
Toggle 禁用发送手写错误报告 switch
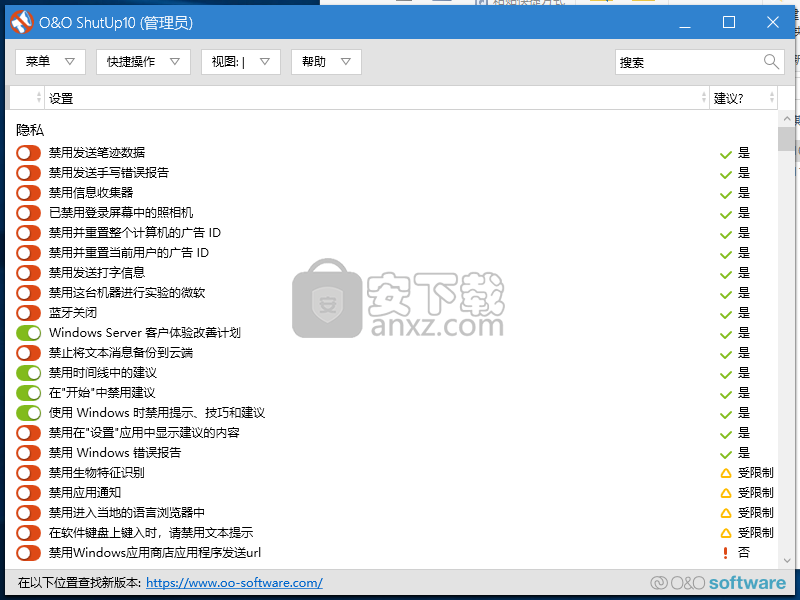28,172
